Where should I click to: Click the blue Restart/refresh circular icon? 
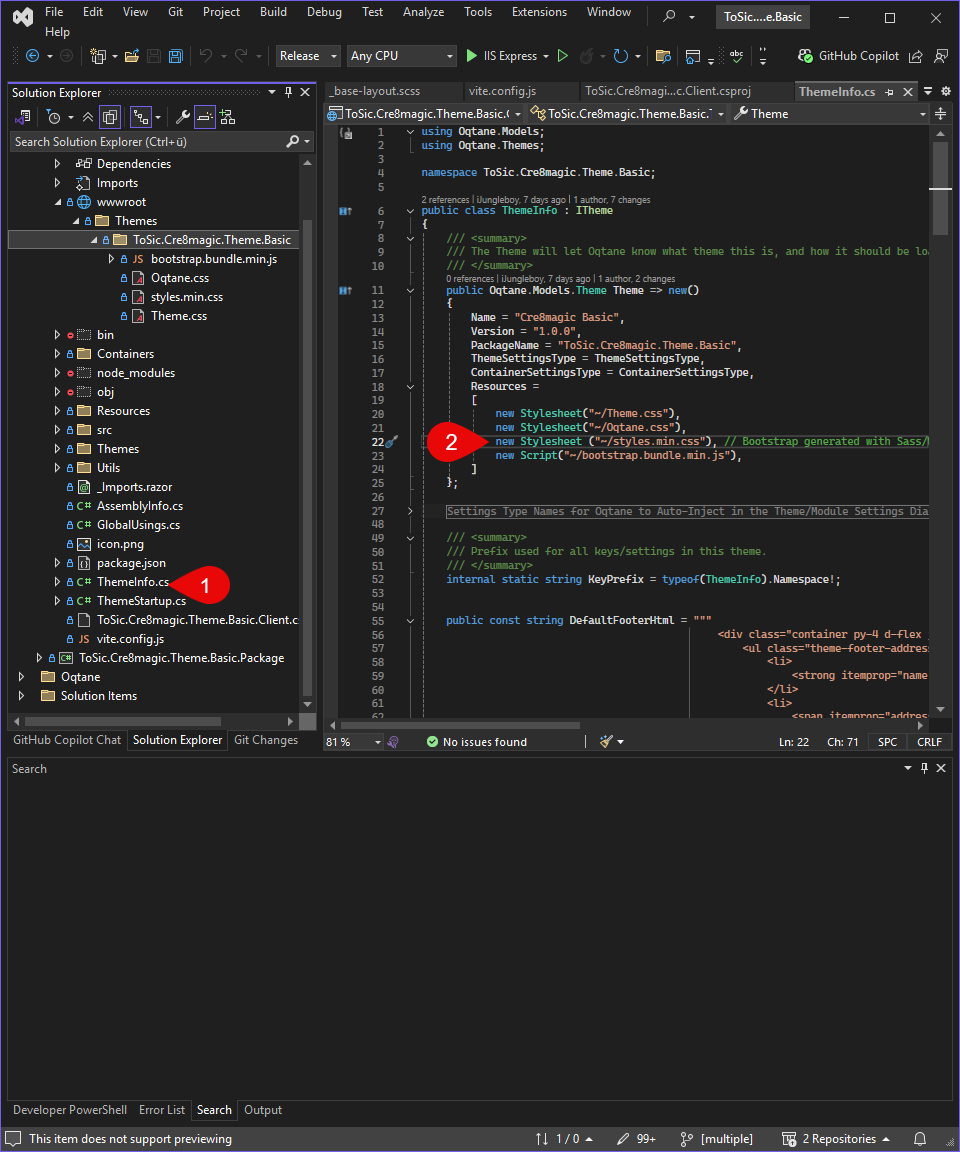pyautogui.click(x=621, y=56)
